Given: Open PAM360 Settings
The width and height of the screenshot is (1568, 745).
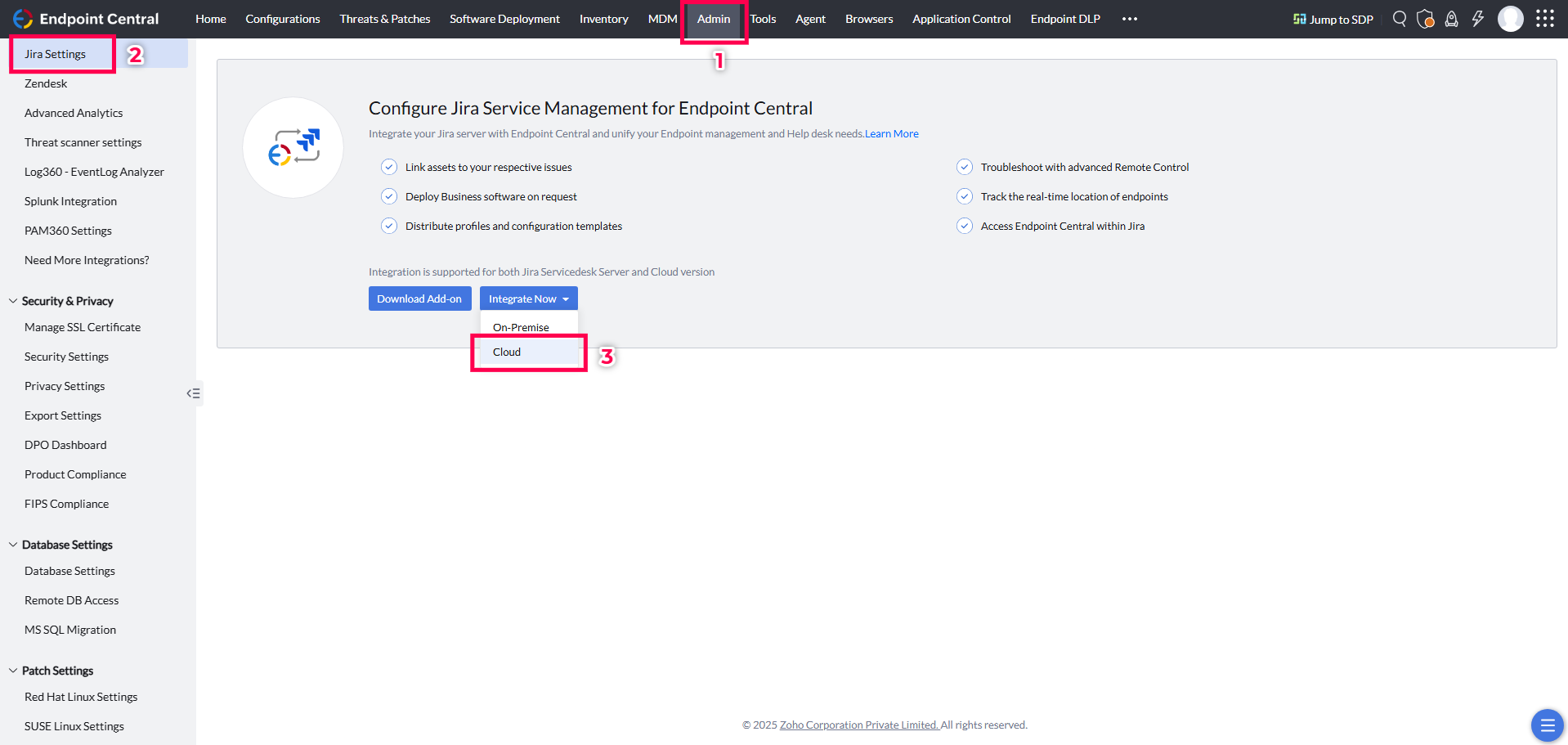Looking at the screenshot, I should pyautogui.click(x=68, y=231).
